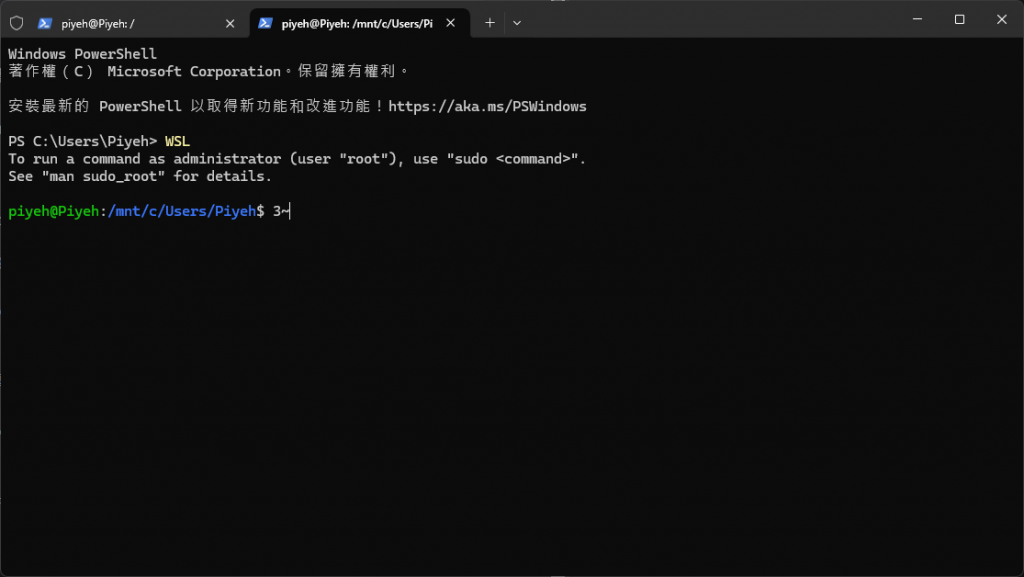
Task: Expand the new tab profile dropdown
Action: [517, 23]
